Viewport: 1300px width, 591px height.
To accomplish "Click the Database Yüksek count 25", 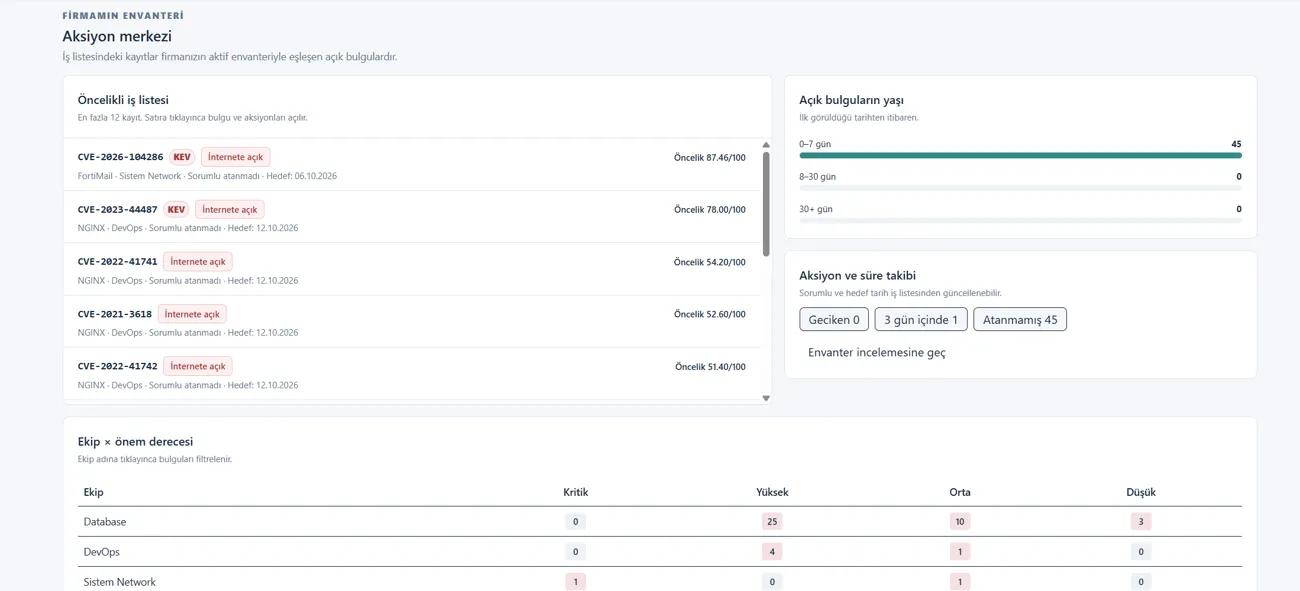I will click(x=772, y=522).
